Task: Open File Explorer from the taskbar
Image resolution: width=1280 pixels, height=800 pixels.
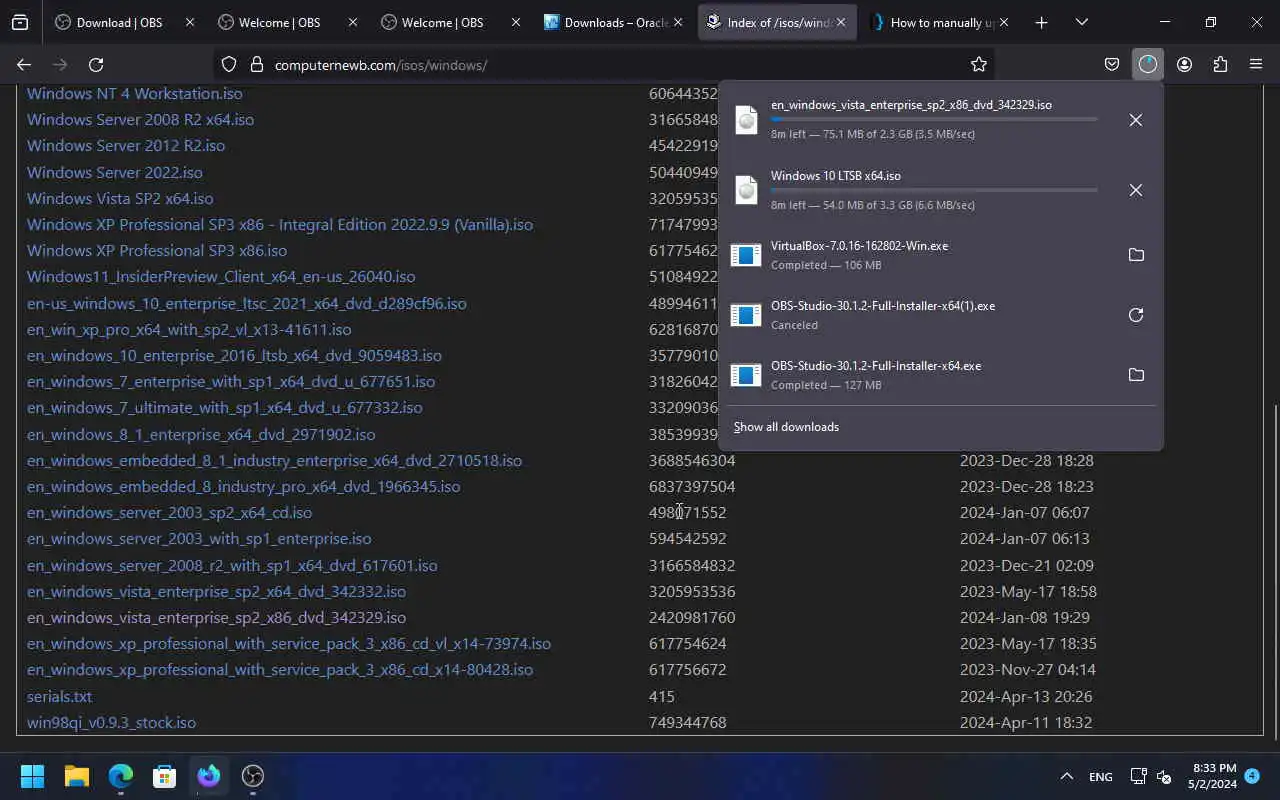Action: click(x=76, y=776)
